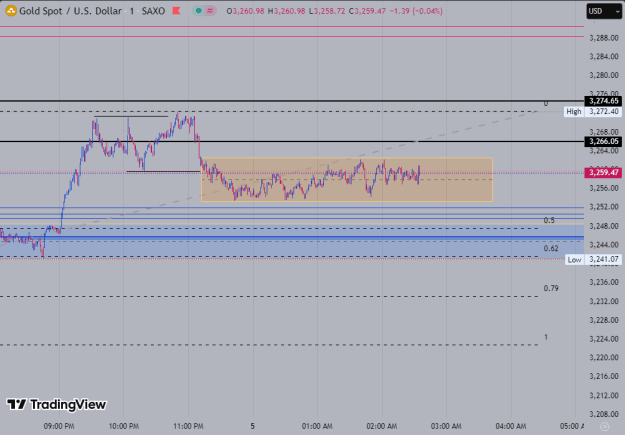Select the black 3,266.05 price label

[x=603, y=141]
